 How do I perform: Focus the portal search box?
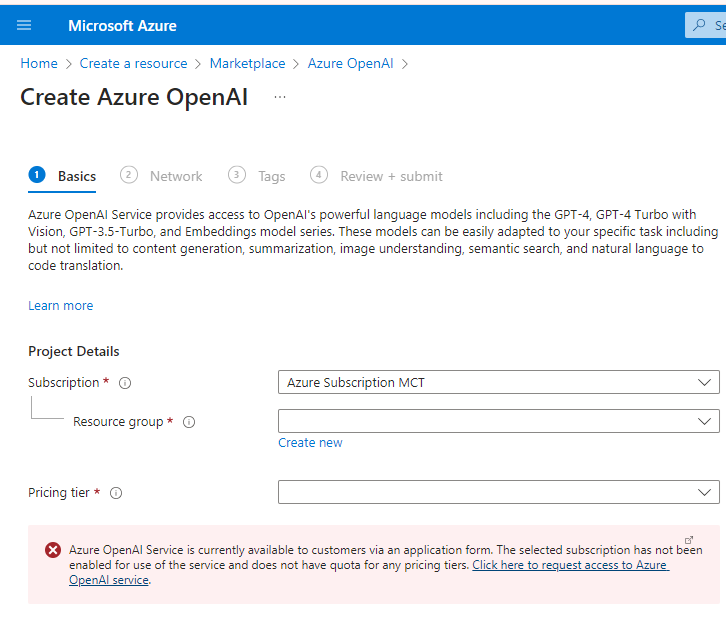click(x=705, y=25)
